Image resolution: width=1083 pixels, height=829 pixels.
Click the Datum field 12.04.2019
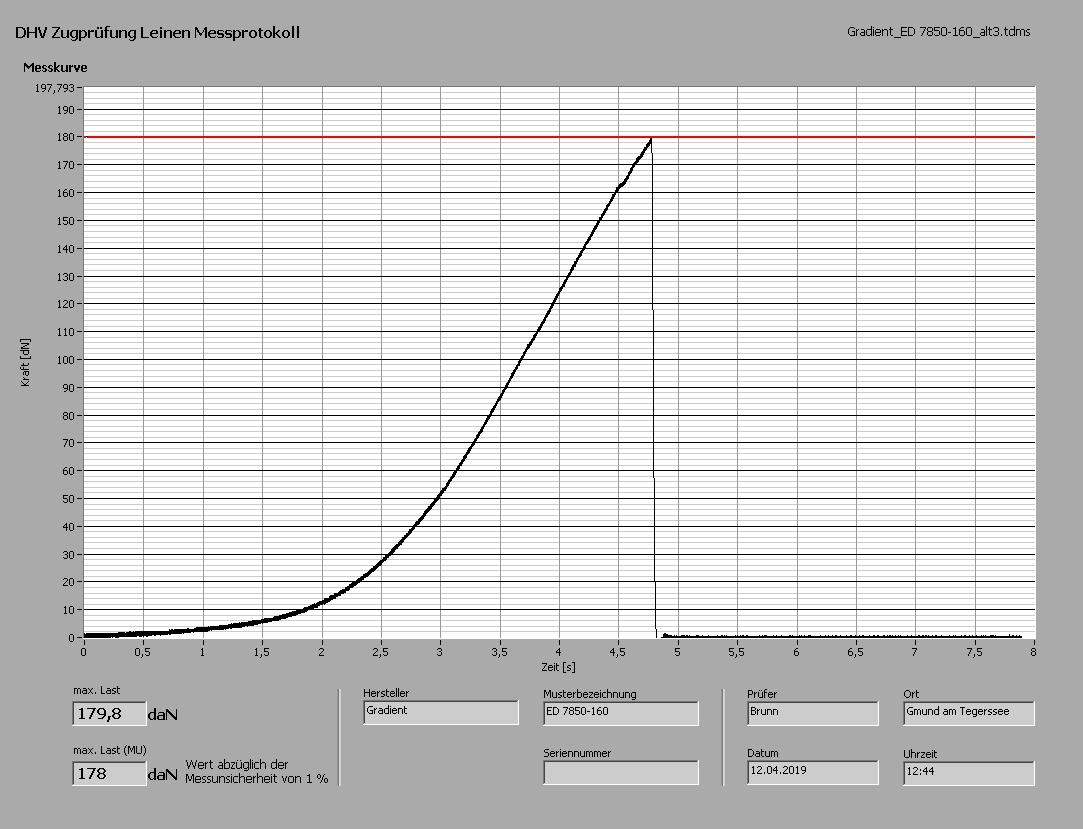(813, 772)
